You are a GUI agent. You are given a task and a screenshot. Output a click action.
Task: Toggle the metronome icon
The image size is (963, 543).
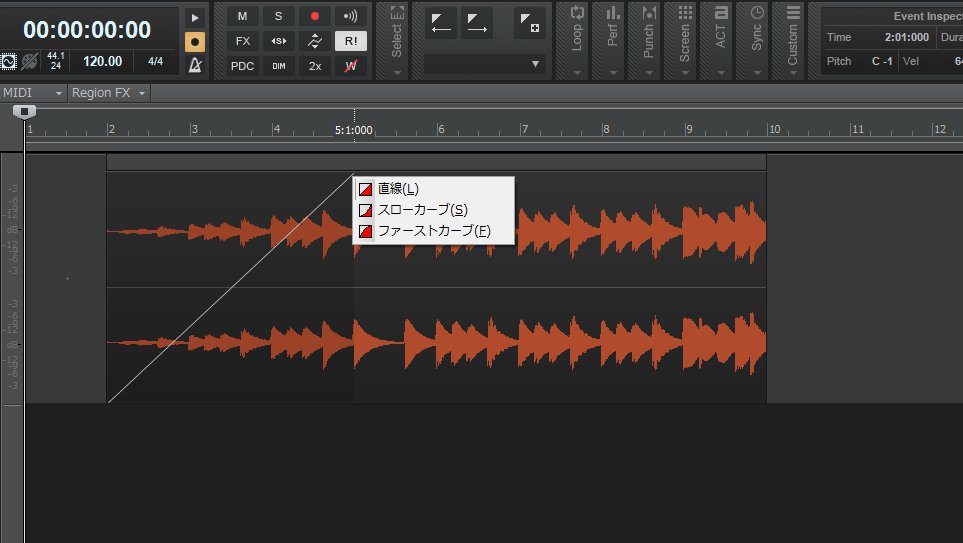pyautogui.click(x=195, y=64)
